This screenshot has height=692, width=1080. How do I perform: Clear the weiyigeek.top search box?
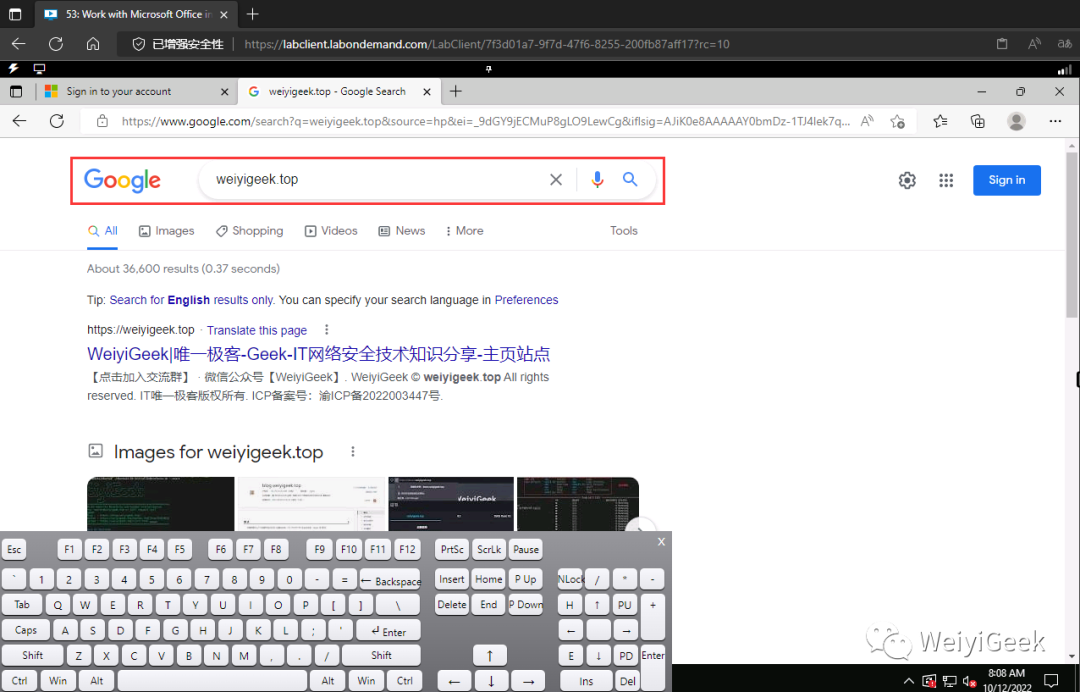pyautogui.click(x=556, y=180)
